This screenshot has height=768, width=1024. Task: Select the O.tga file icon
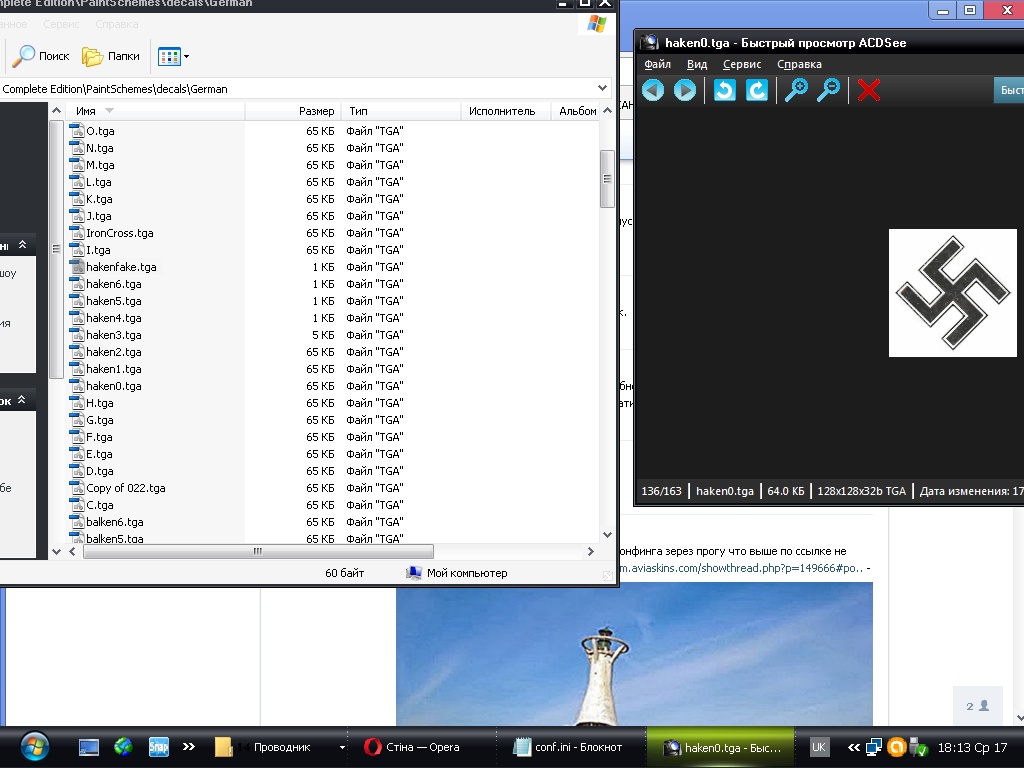[x=77, y=131]
